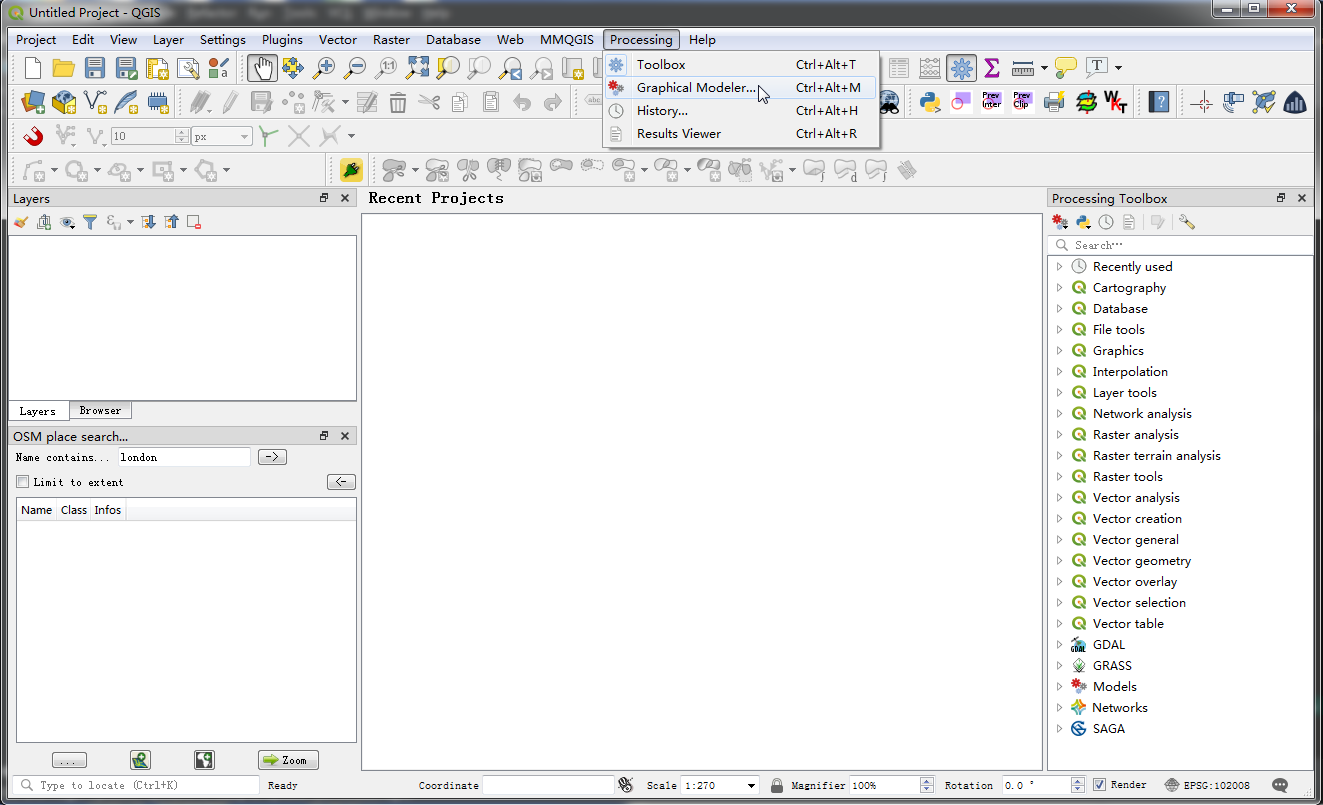This screenshot has width=1323, height=805.
Task: Click the messages speech bubble in status bar
Action: [x=1282, y=785]
